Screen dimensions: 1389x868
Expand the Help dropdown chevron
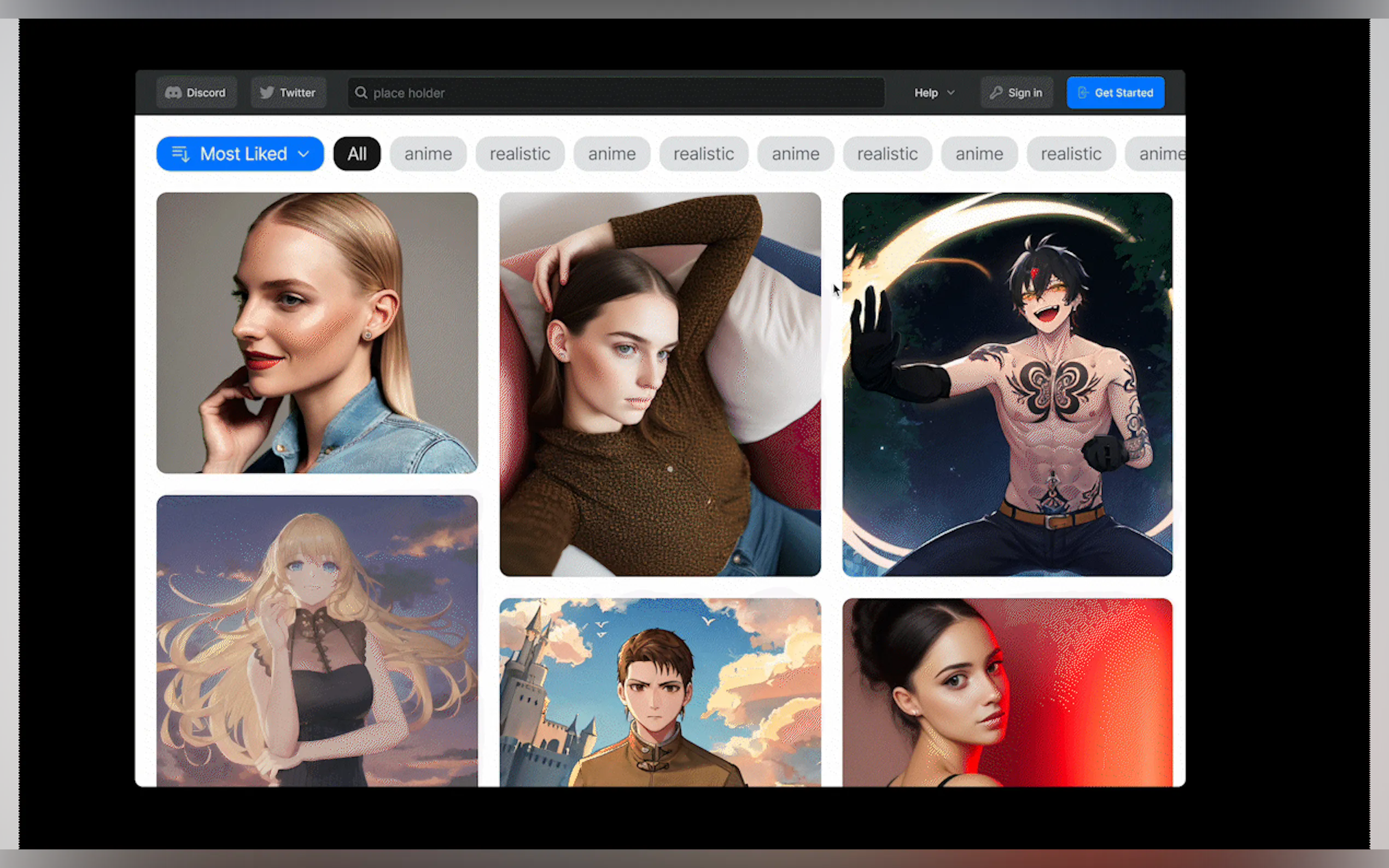(x=951, y=93)
